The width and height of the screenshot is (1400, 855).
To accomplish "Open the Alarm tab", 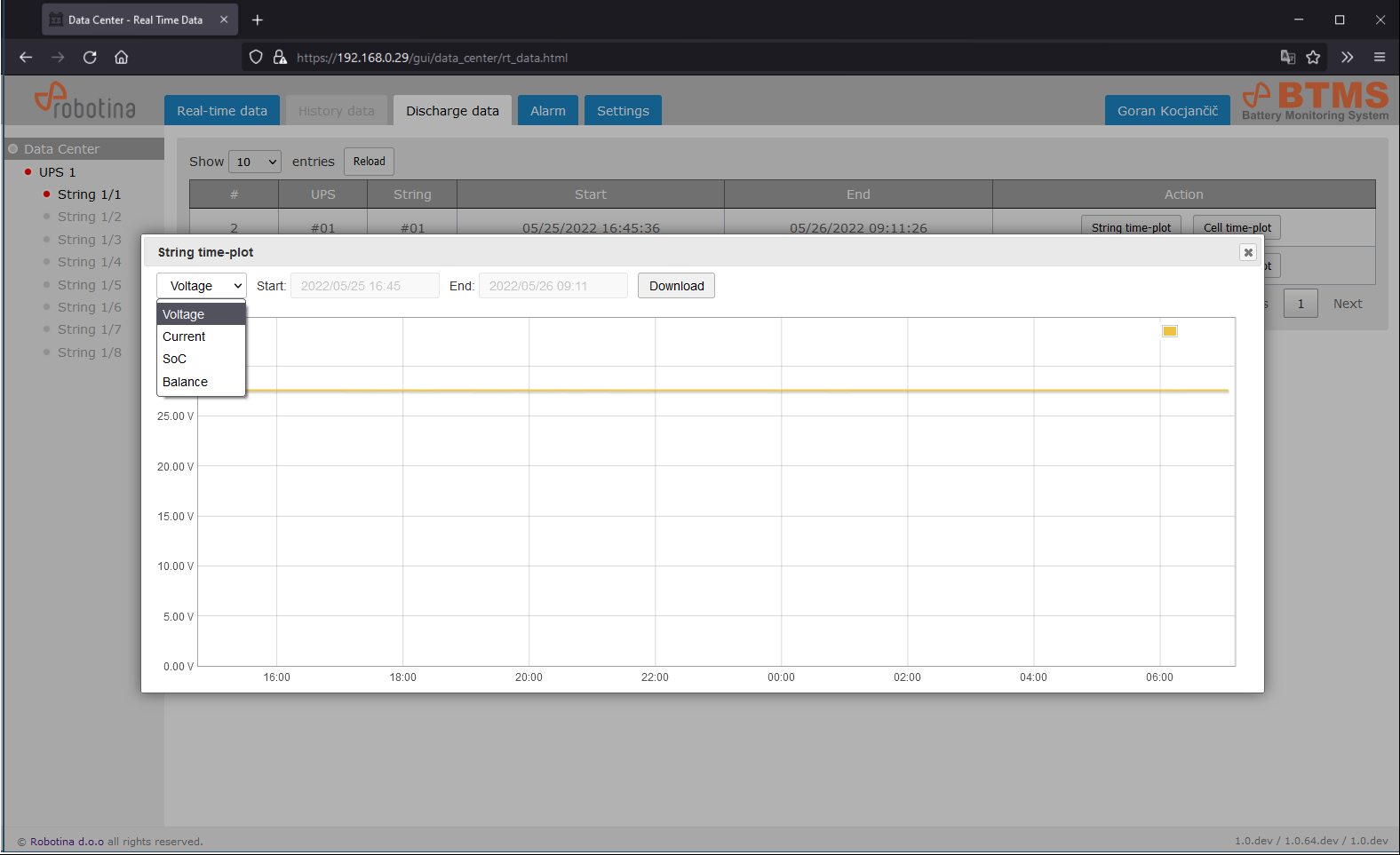I will click(547, 111).
